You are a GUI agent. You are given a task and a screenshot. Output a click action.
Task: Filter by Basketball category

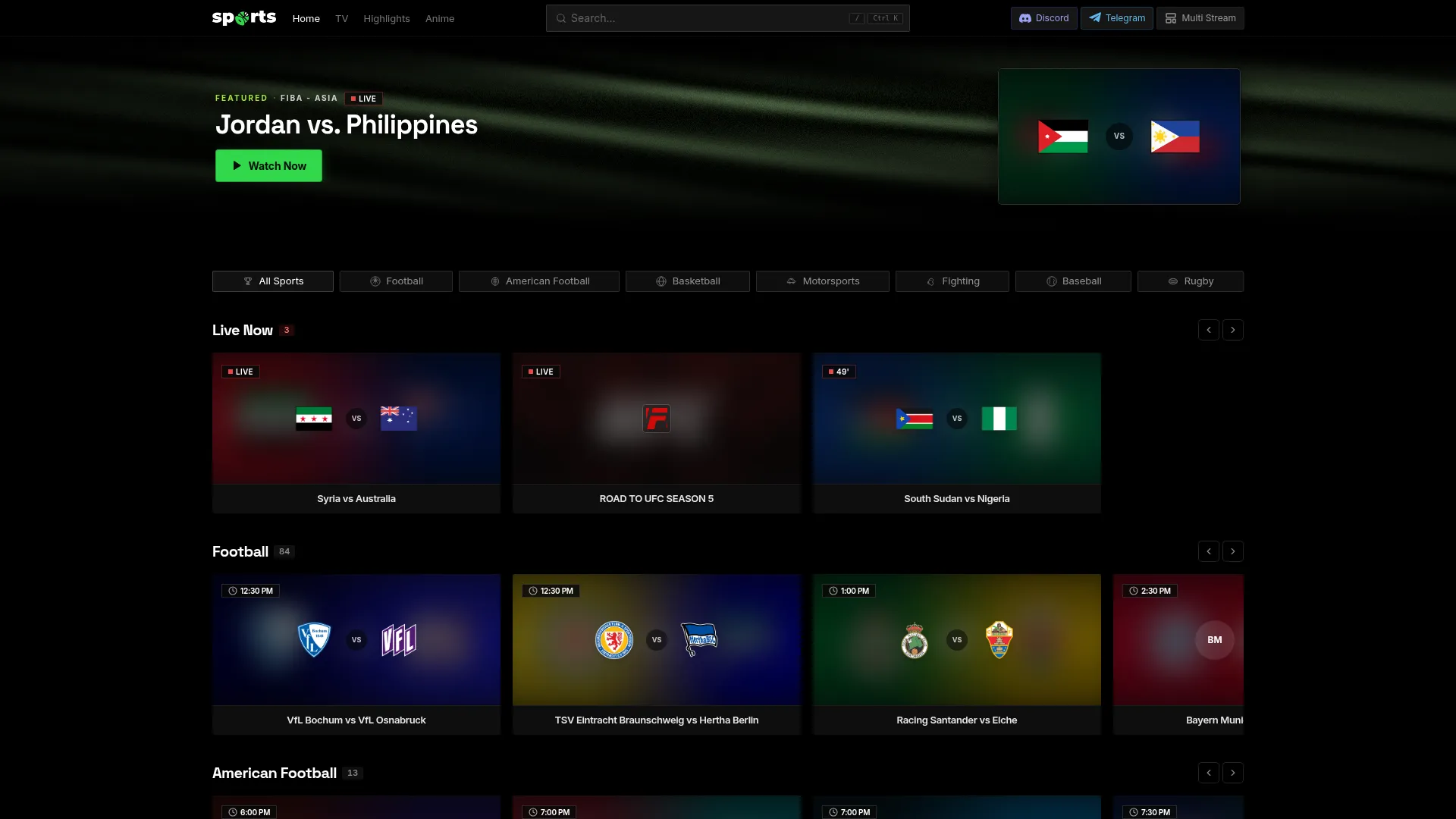[x=688, y=281]
